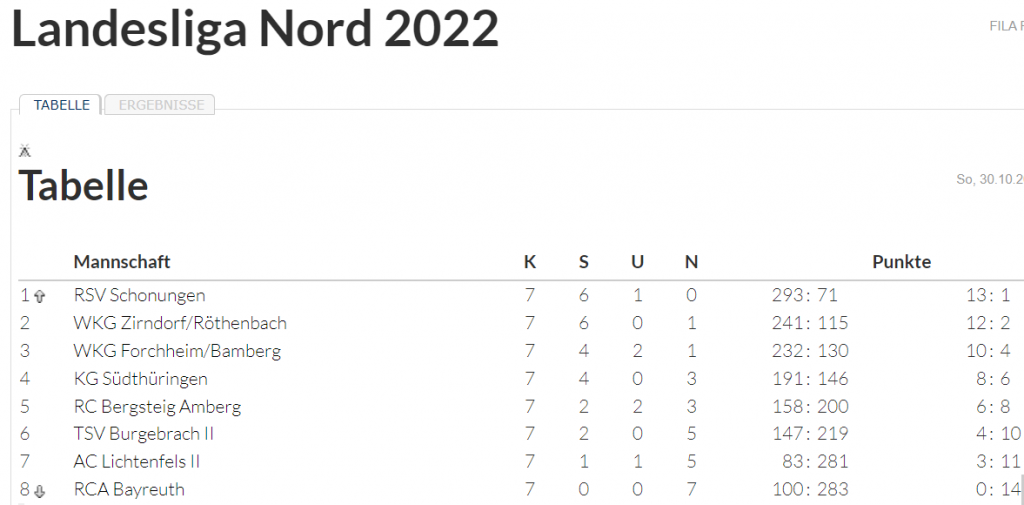Open the AC Lichtenfels II entry

(137, 462)
